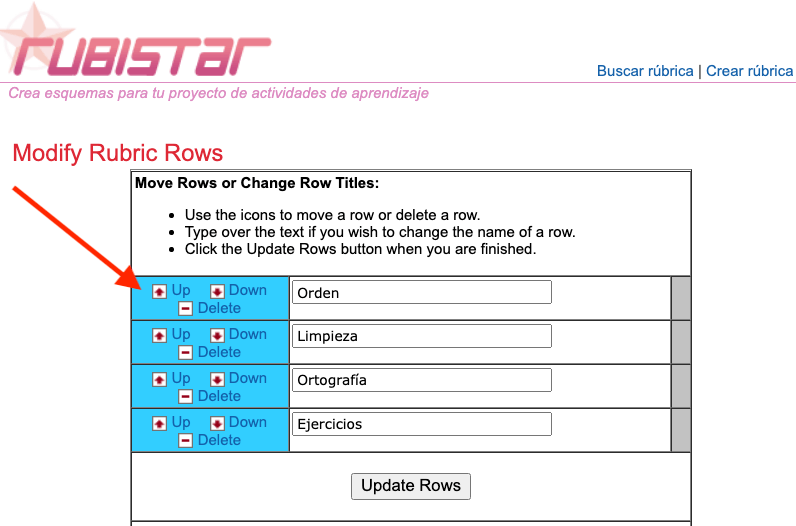The width and height of the screenshot is (796, 526).
Task: Select the Limpieza row title text box
Action: click(x=421, y=336)
